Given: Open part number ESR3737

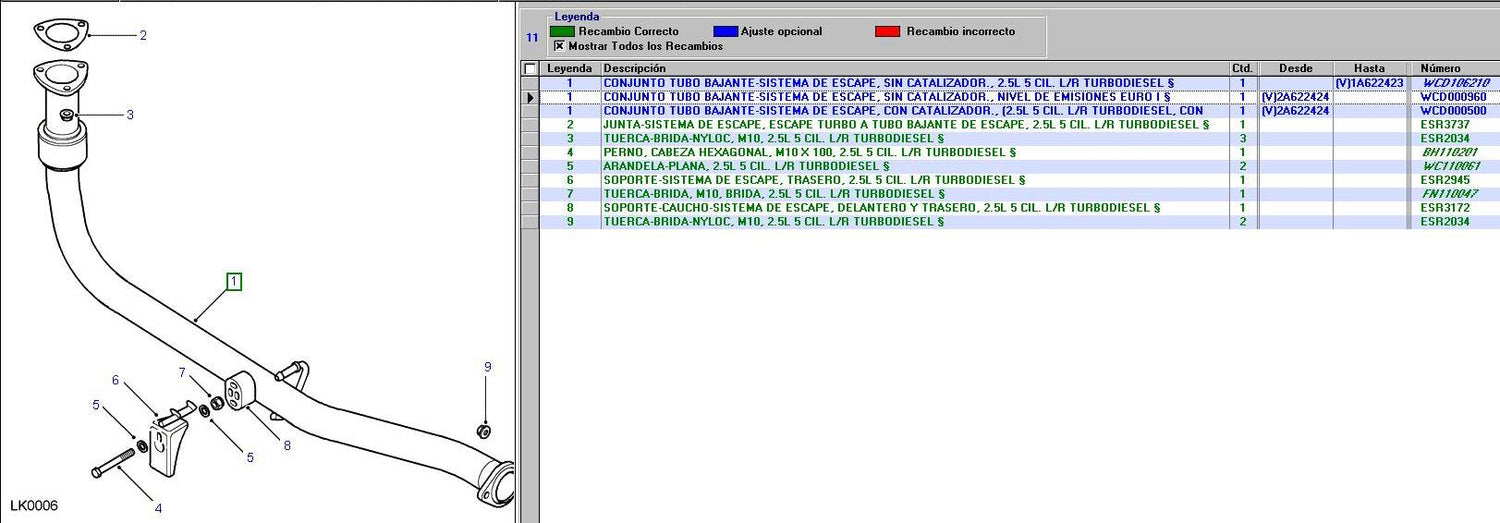Looking at the screenshot, I should coord(1445,125).
